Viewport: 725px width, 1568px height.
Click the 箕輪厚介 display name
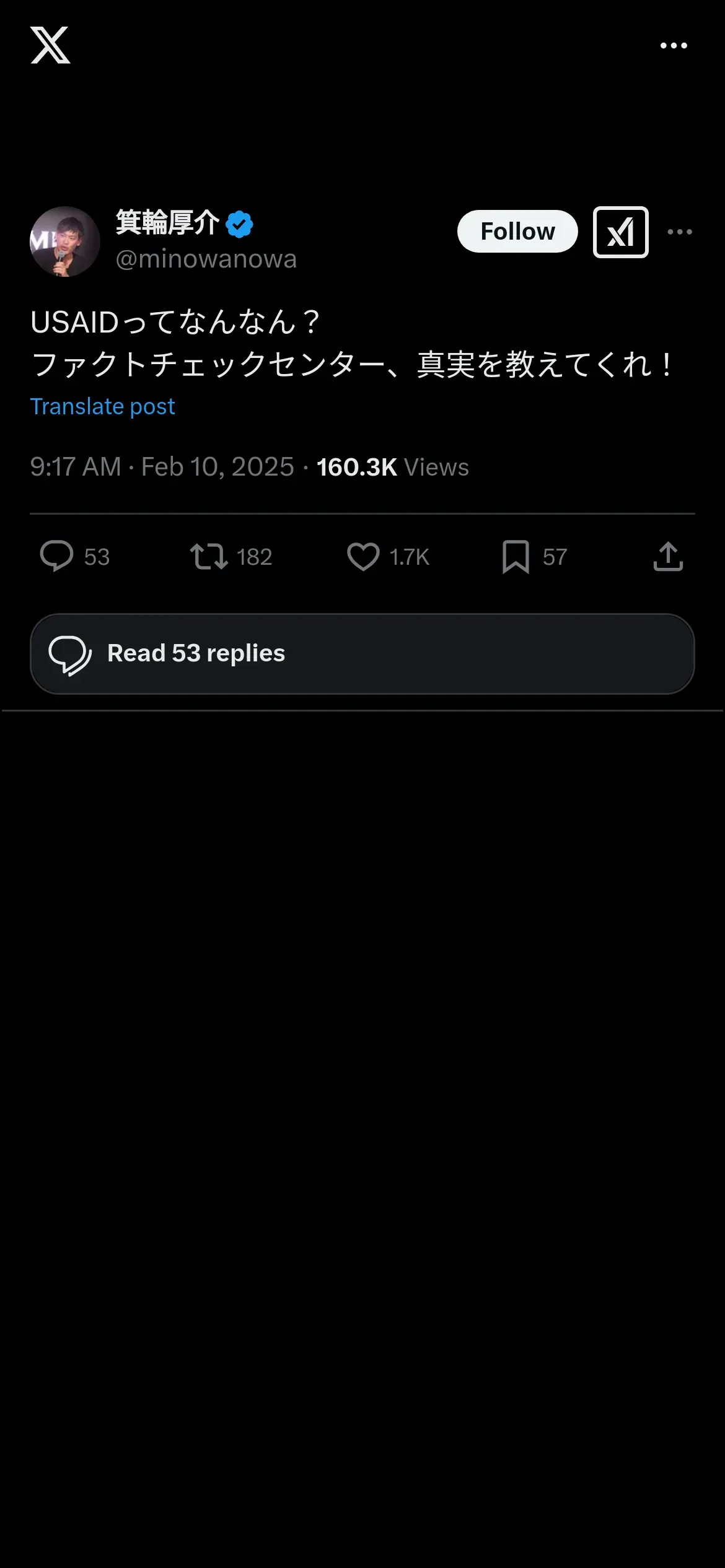[x=167, y=223]
